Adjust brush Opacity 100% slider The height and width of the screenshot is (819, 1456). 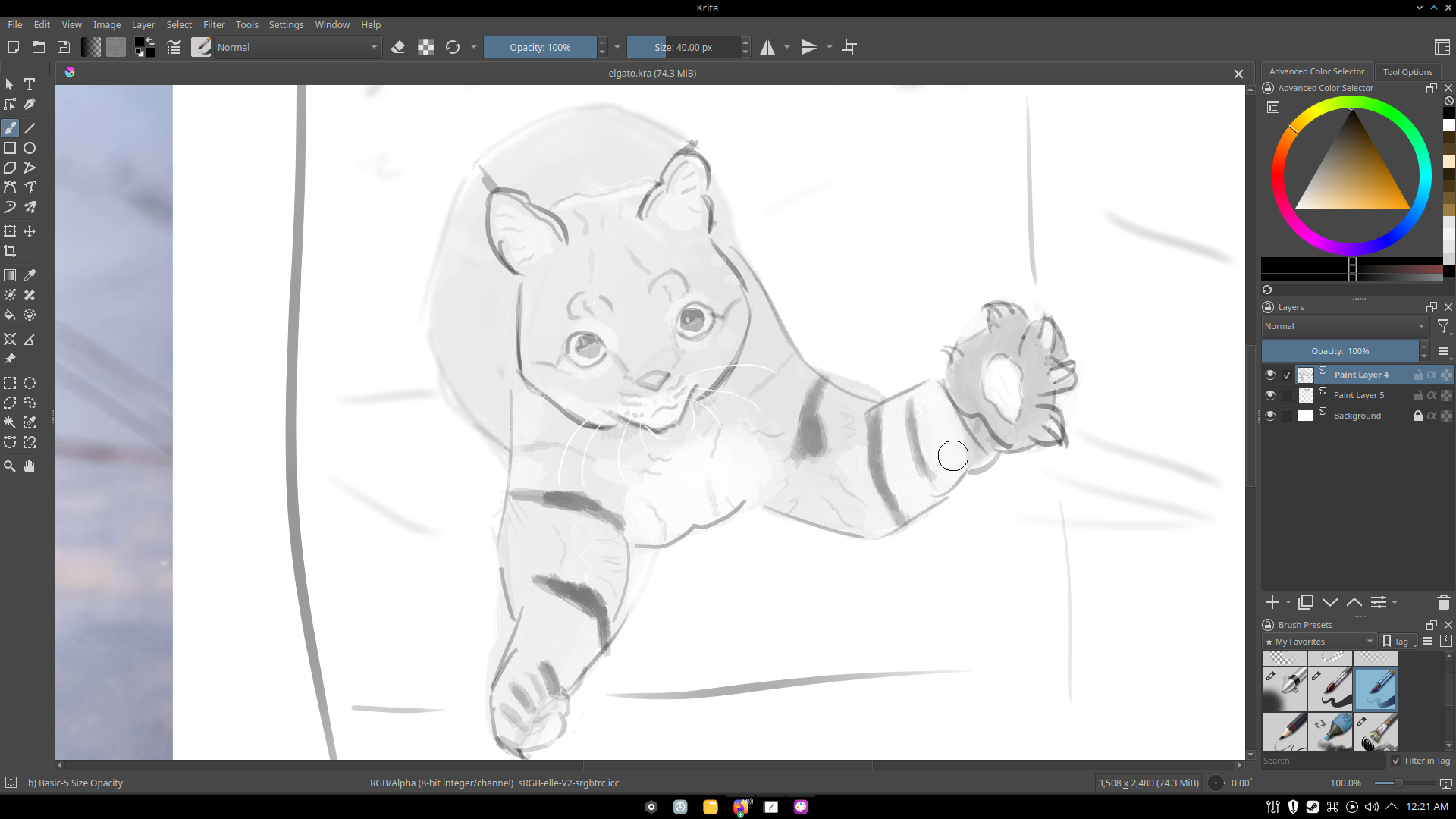pyautogui.click(x=540, y=47)
